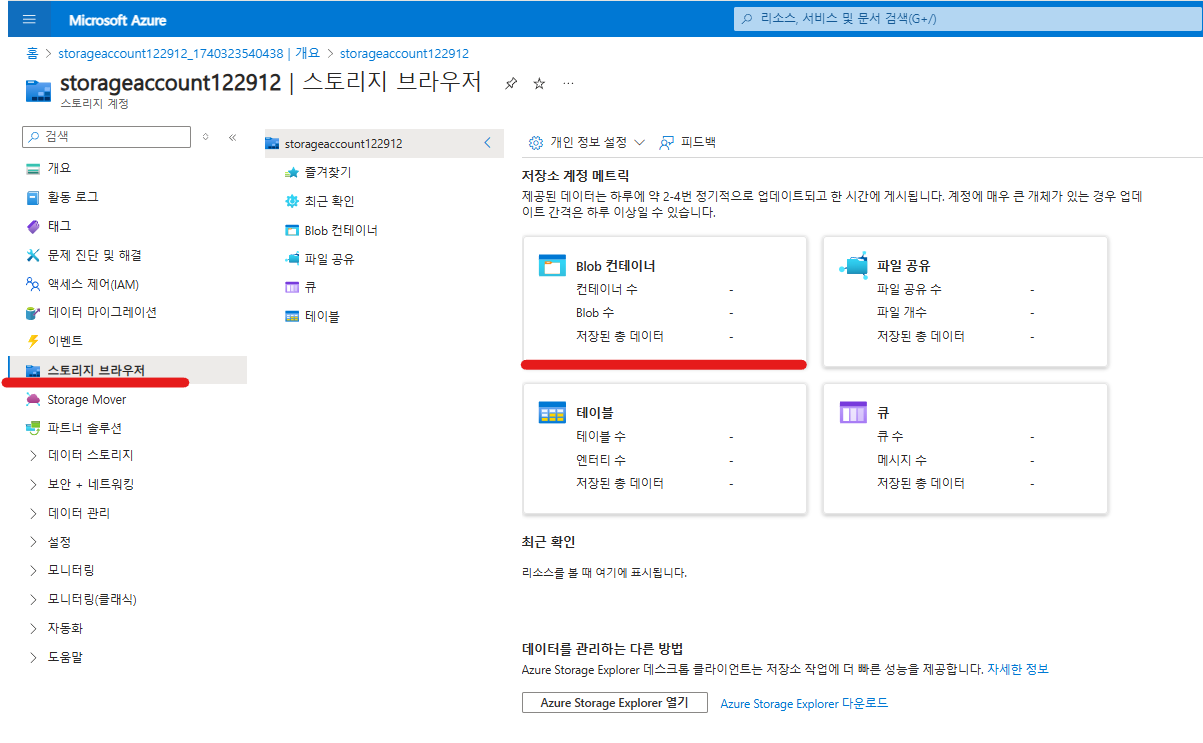Select Blob 컨테이너 tree item
This screenshot has width=1203, height=743.
tap(341, 230)
